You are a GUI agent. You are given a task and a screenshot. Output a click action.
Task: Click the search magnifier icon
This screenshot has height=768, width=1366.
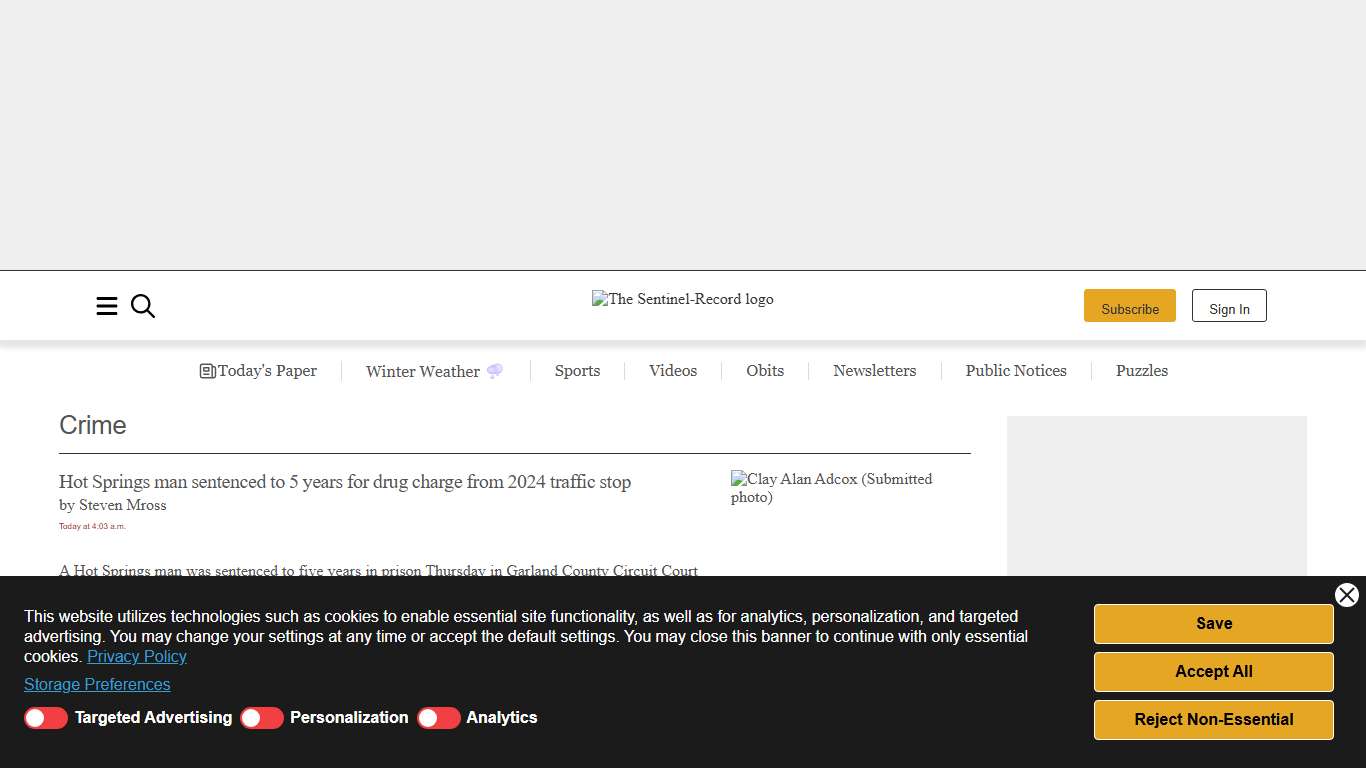pos(143,306)
